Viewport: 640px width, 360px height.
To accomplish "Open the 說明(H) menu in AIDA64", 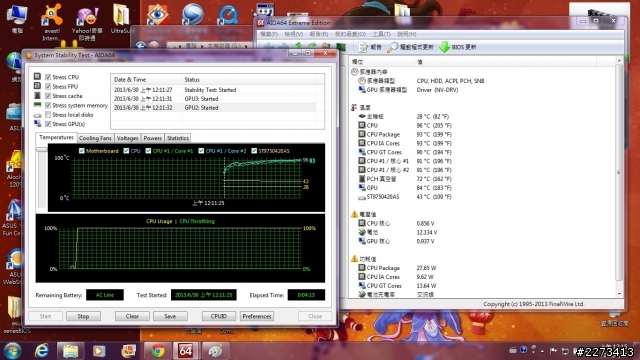I will pyautogui.click(x=407, y=34).
